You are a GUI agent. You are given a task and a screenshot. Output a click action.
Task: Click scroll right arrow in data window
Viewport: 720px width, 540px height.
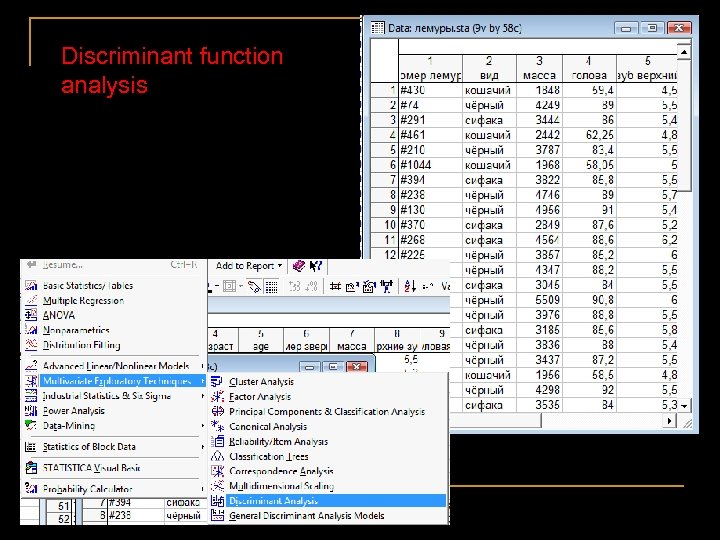[x=669, y=420]
